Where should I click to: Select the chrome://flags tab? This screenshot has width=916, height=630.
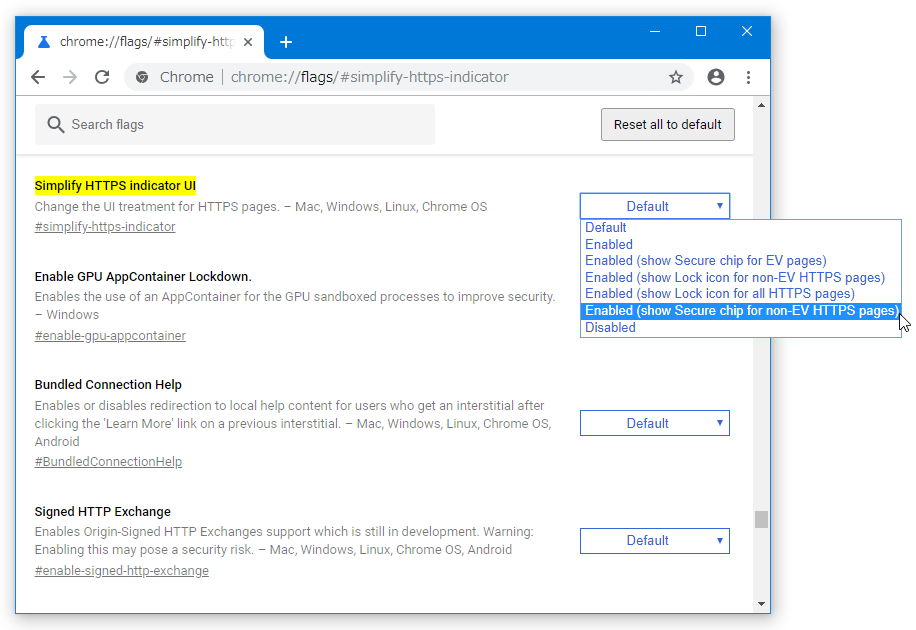pos(144,42)
